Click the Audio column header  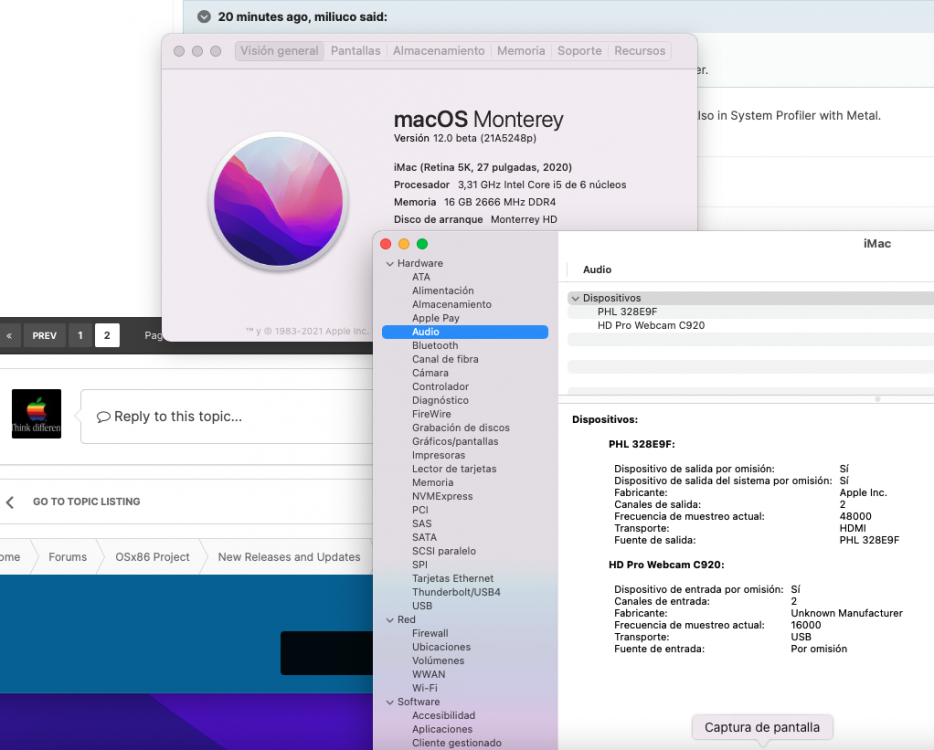[x=597, y=270]
